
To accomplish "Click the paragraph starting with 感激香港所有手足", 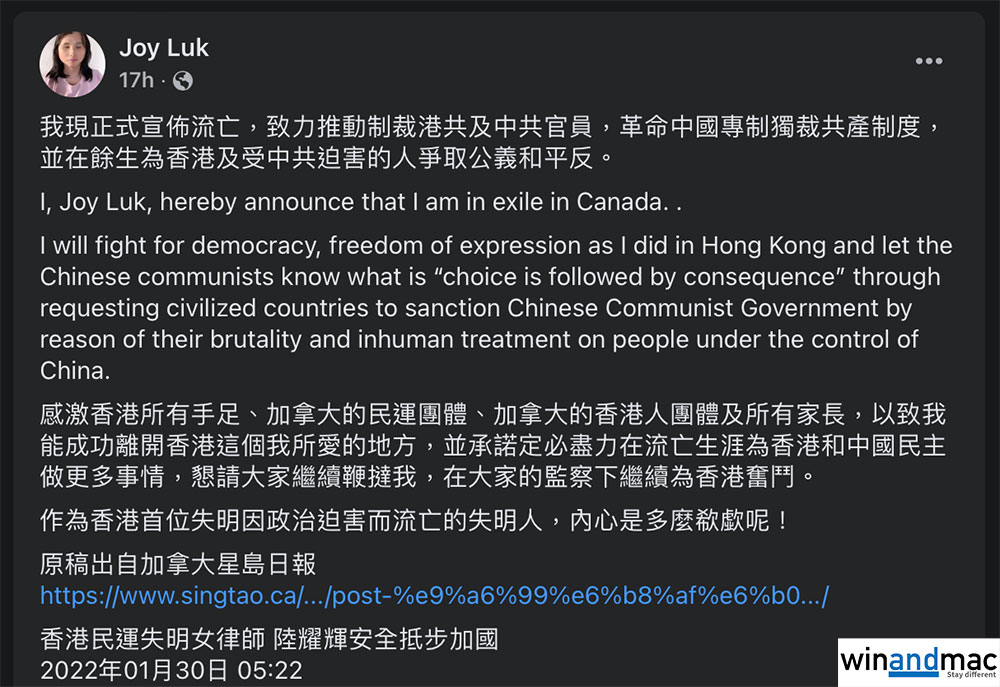I will click(x=490, y=443).
